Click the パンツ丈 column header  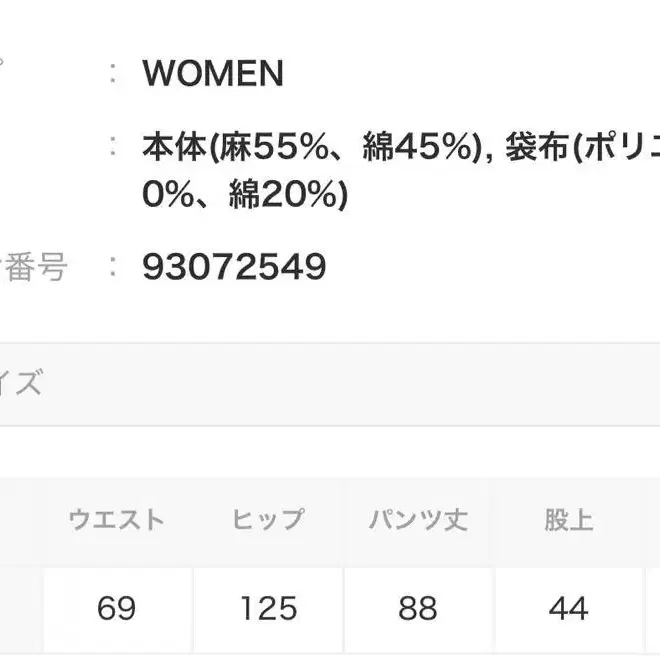click(418, 520)
